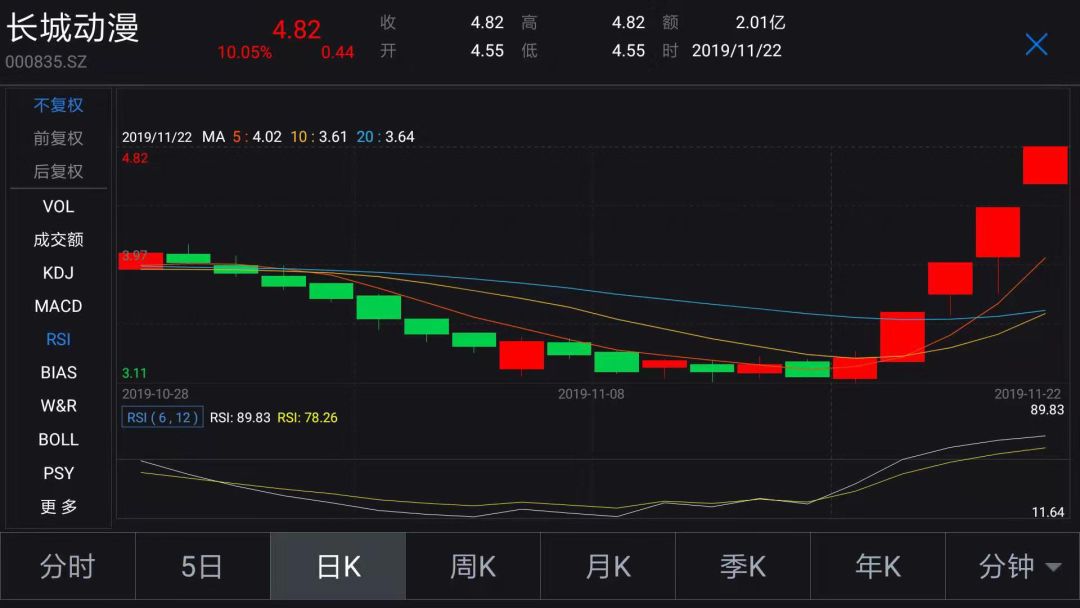Close the chart with the blue X icon
The image size is (1080, 608).
[x=1036, y=45]
